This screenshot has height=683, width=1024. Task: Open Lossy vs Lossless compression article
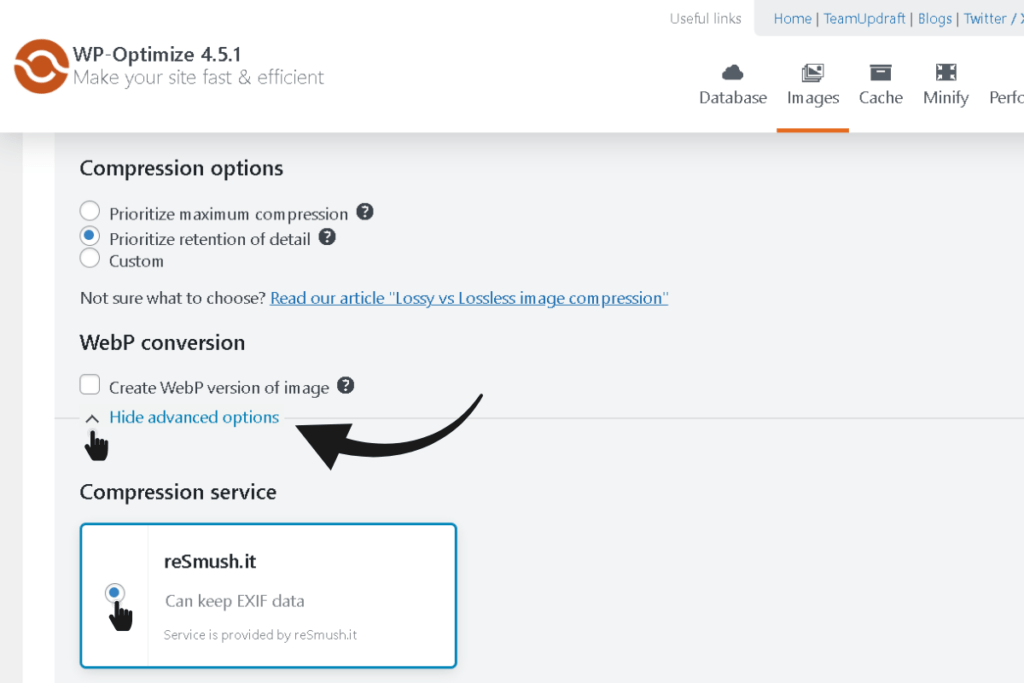click(469, 298)
